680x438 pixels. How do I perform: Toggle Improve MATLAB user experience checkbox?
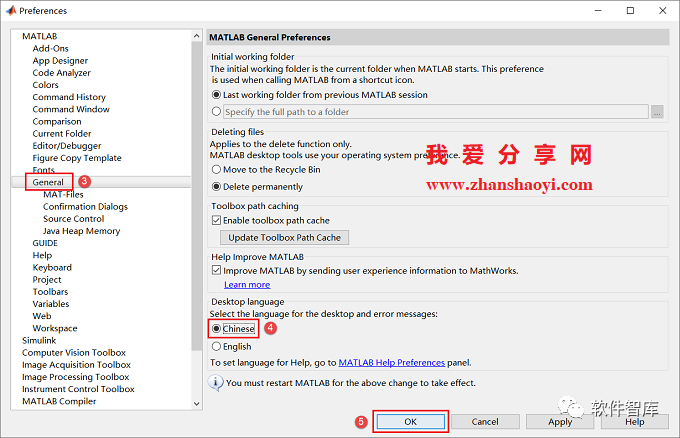[x=216, y=271]
